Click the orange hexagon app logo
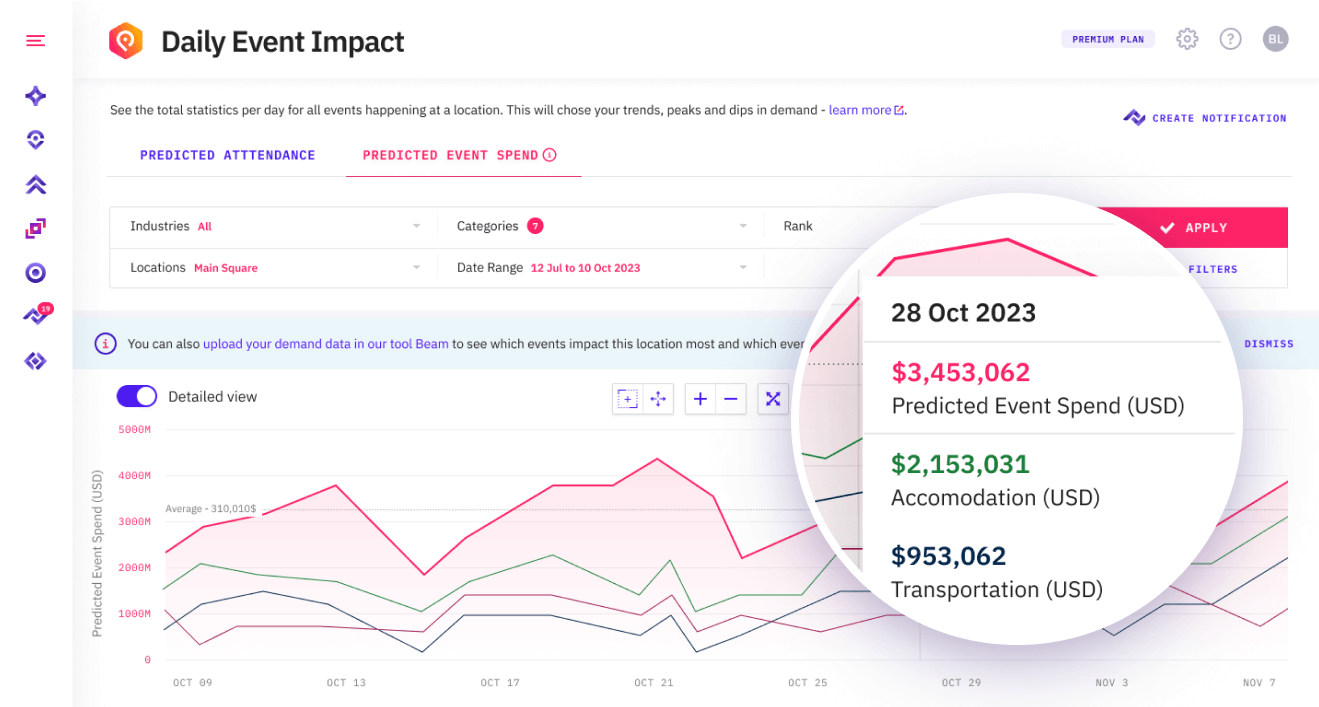This screenshot has width=1319, height=707. pos(126,41)
